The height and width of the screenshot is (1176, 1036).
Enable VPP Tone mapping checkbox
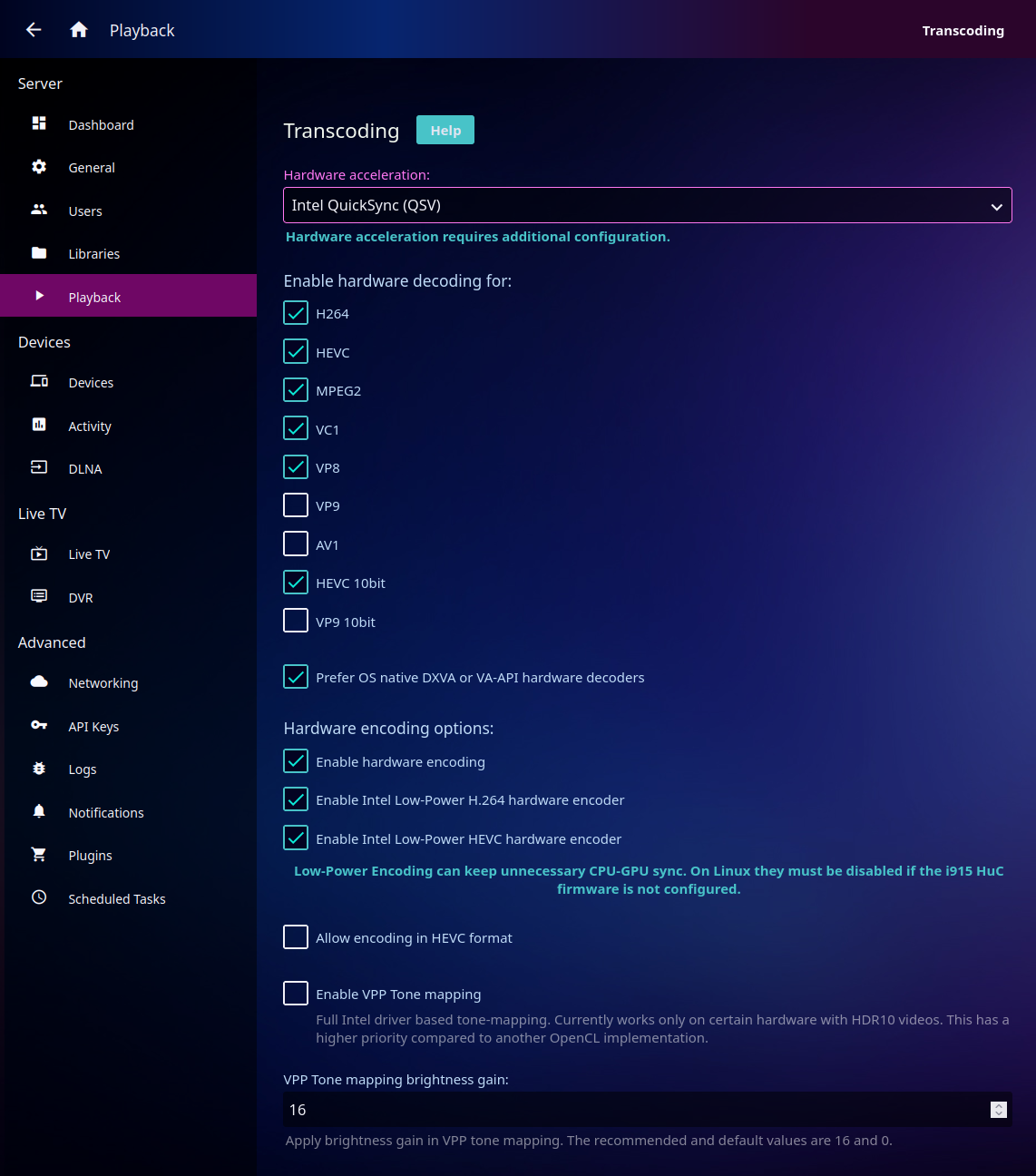click(x=296, y=994)
